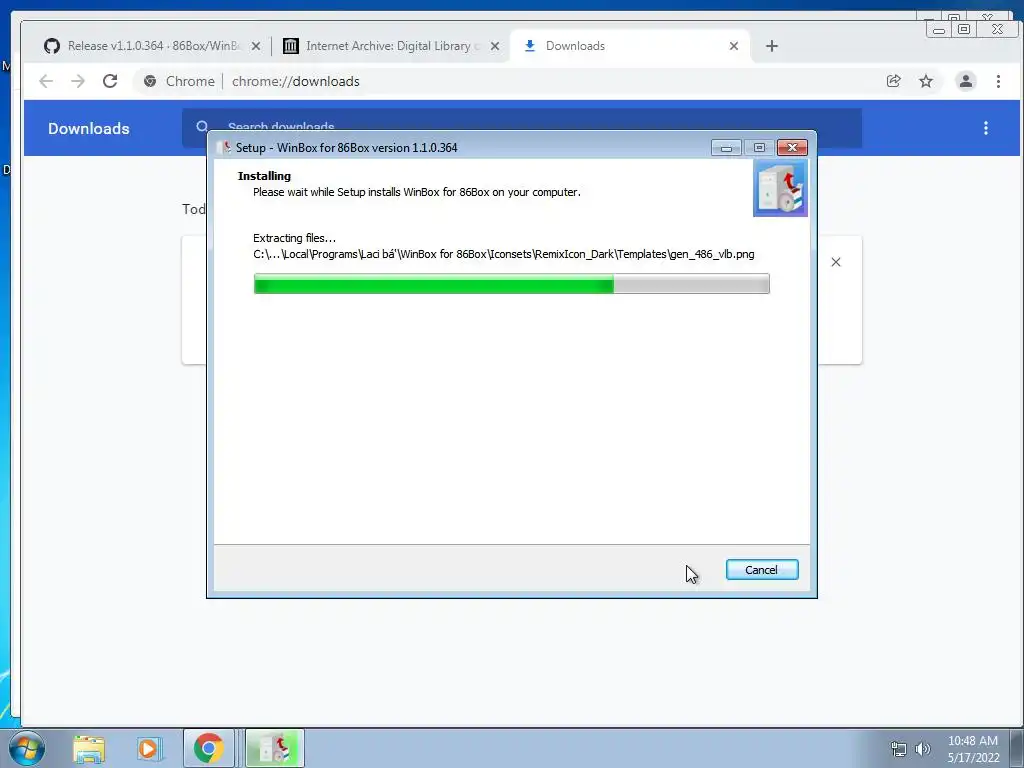The image size is (1024, 768).
Task: Open a new Chrome tab
Action: (x=772, y=46)
